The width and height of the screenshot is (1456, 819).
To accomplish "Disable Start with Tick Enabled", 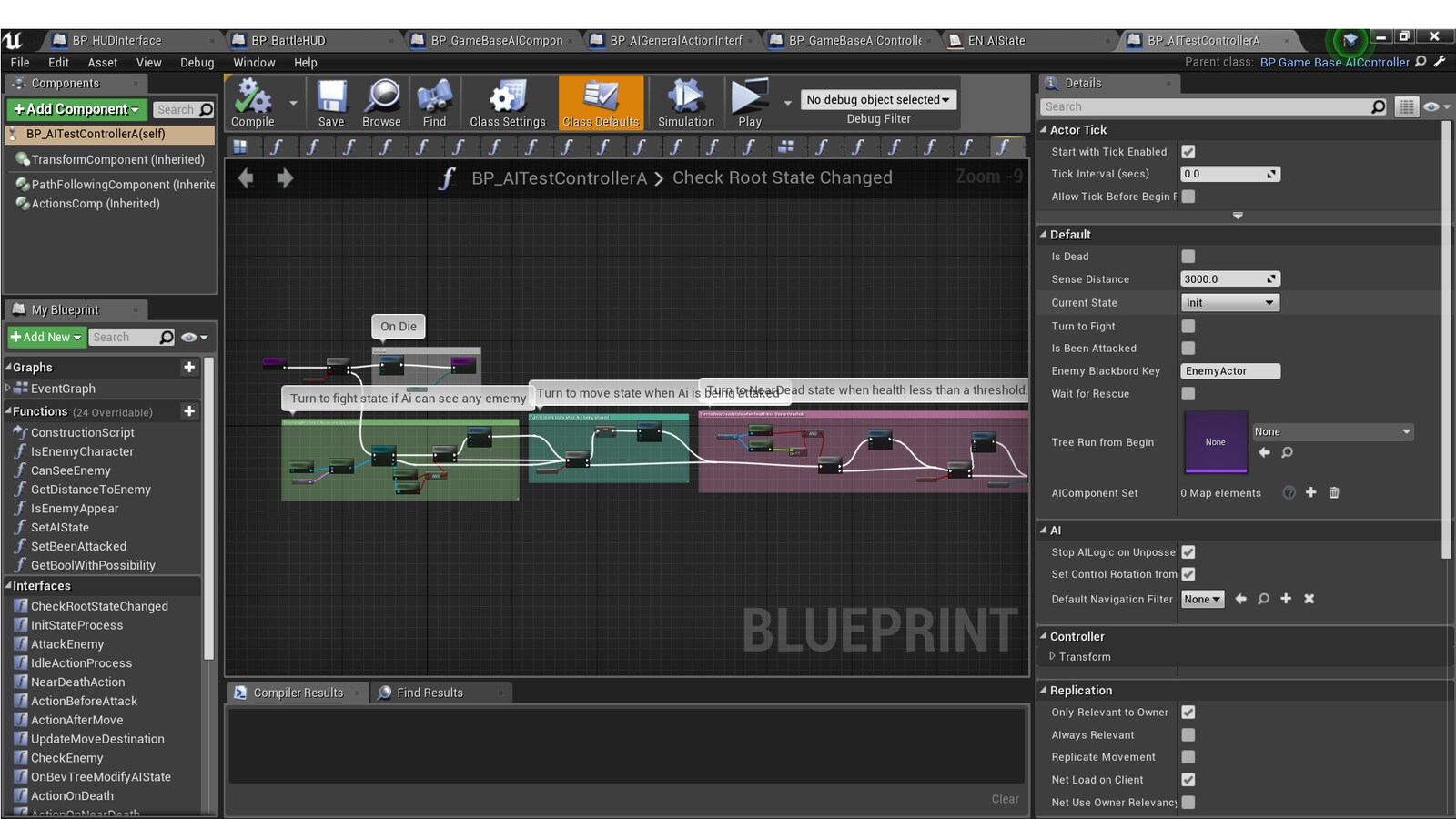I will tap(1188, 152).
